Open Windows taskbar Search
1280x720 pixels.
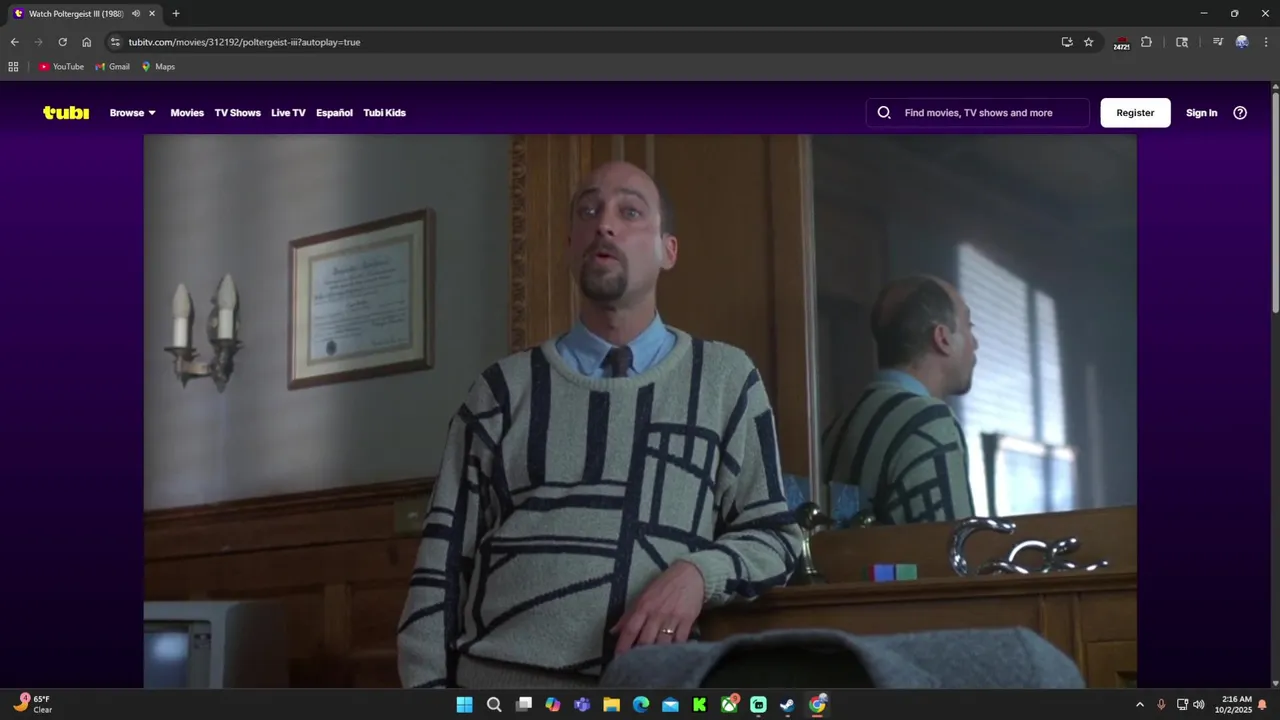pos(494,705)
